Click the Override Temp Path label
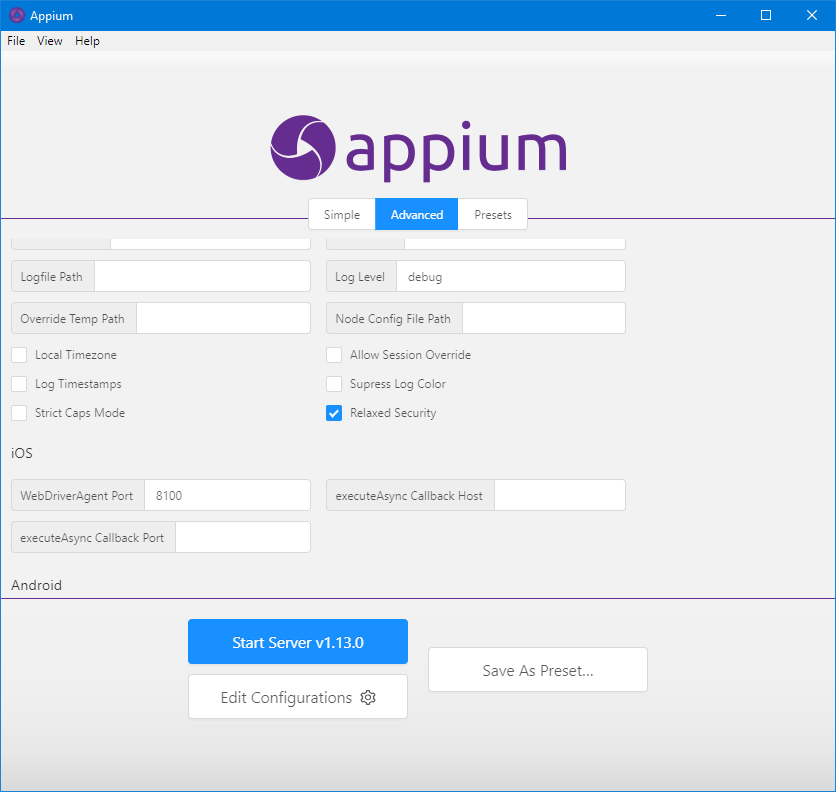The width and height of the screenshot is (836, 792). [x=73, y=319]
